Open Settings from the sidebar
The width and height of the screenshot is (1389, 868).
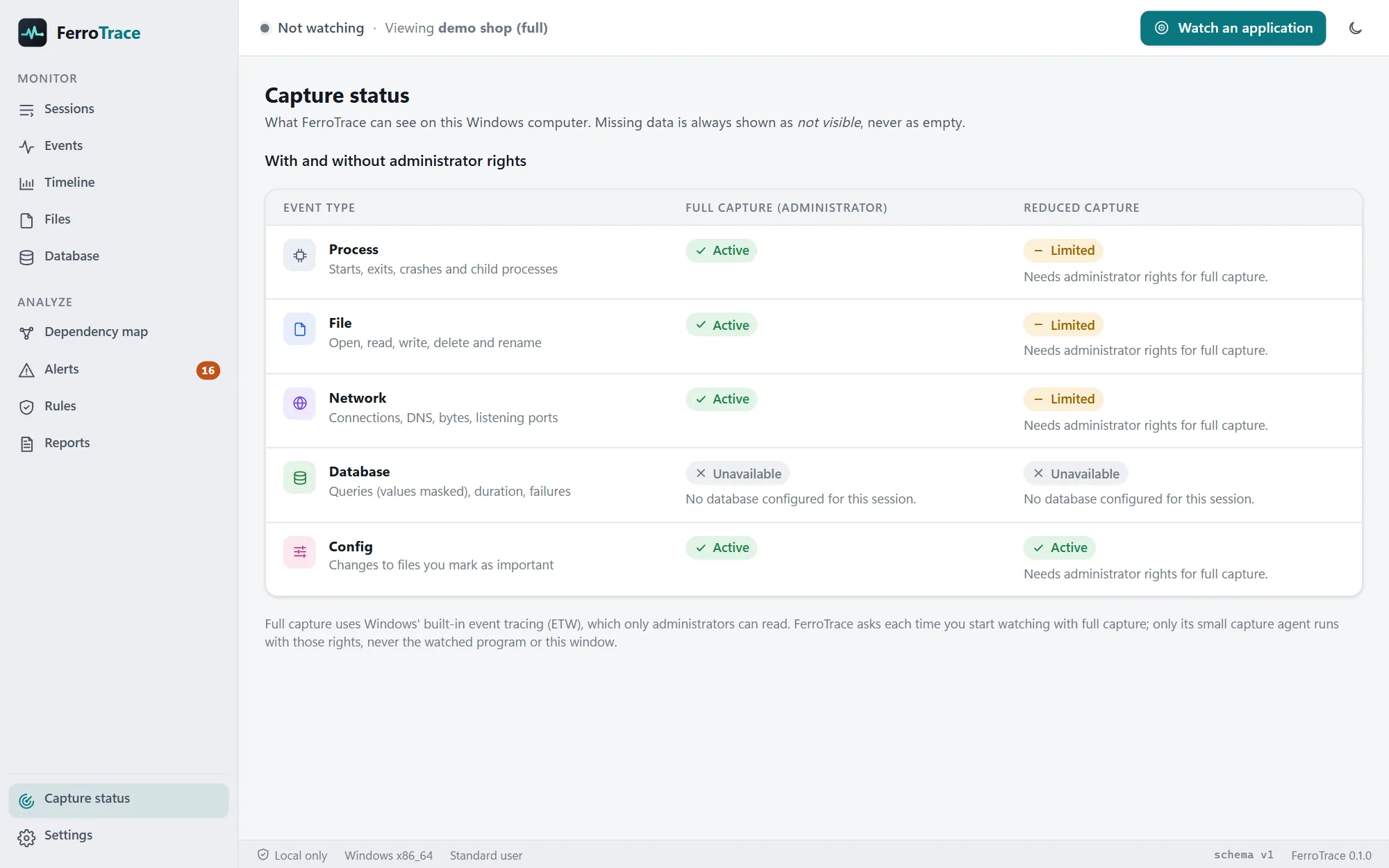(119, 835)
